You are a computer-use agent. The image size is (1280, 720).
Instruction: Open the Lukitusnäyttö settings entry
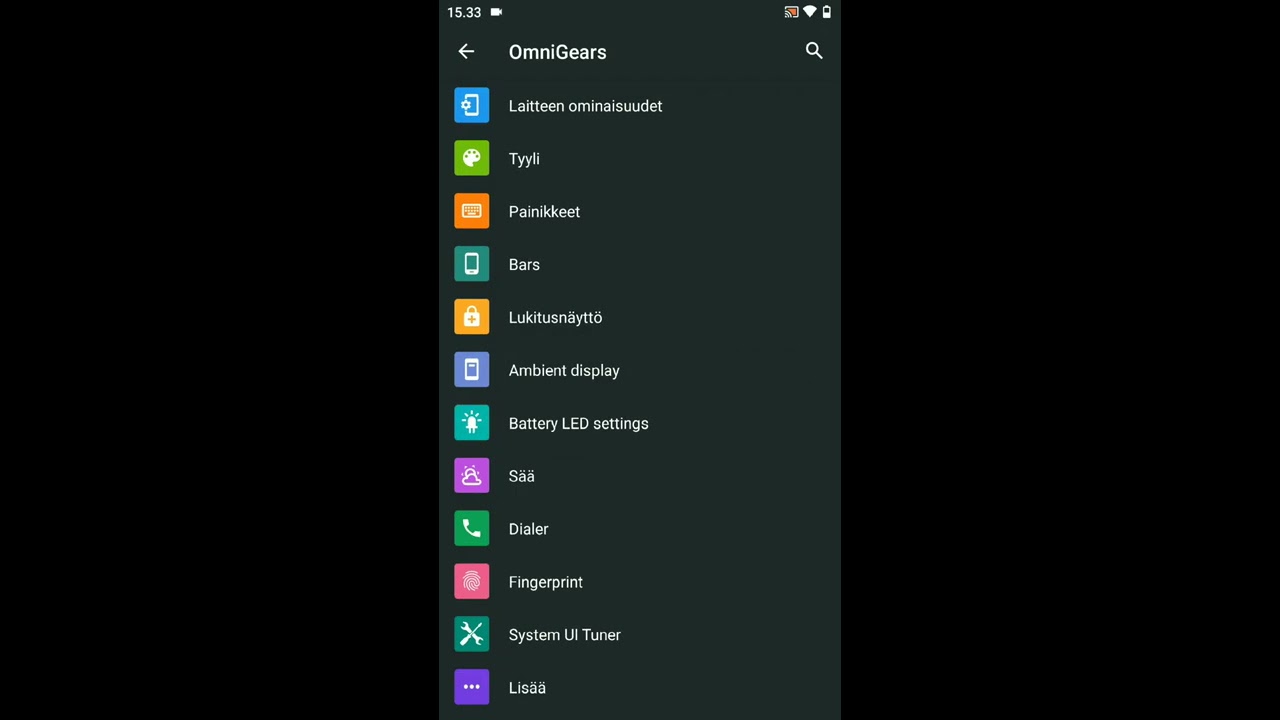[x=640, y=318]
